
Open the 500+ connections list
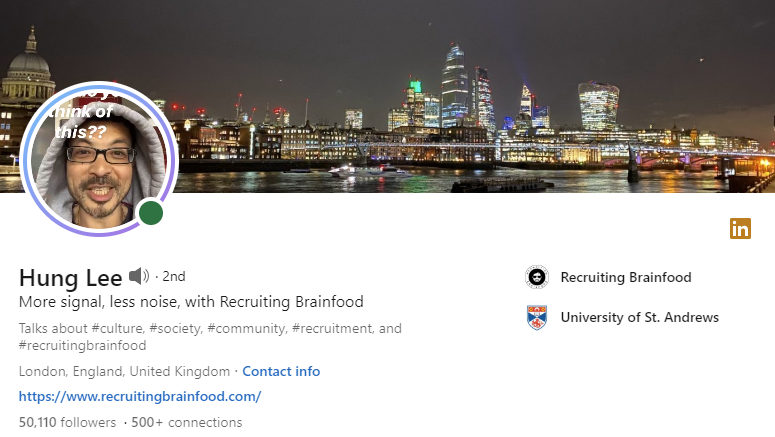187,422
